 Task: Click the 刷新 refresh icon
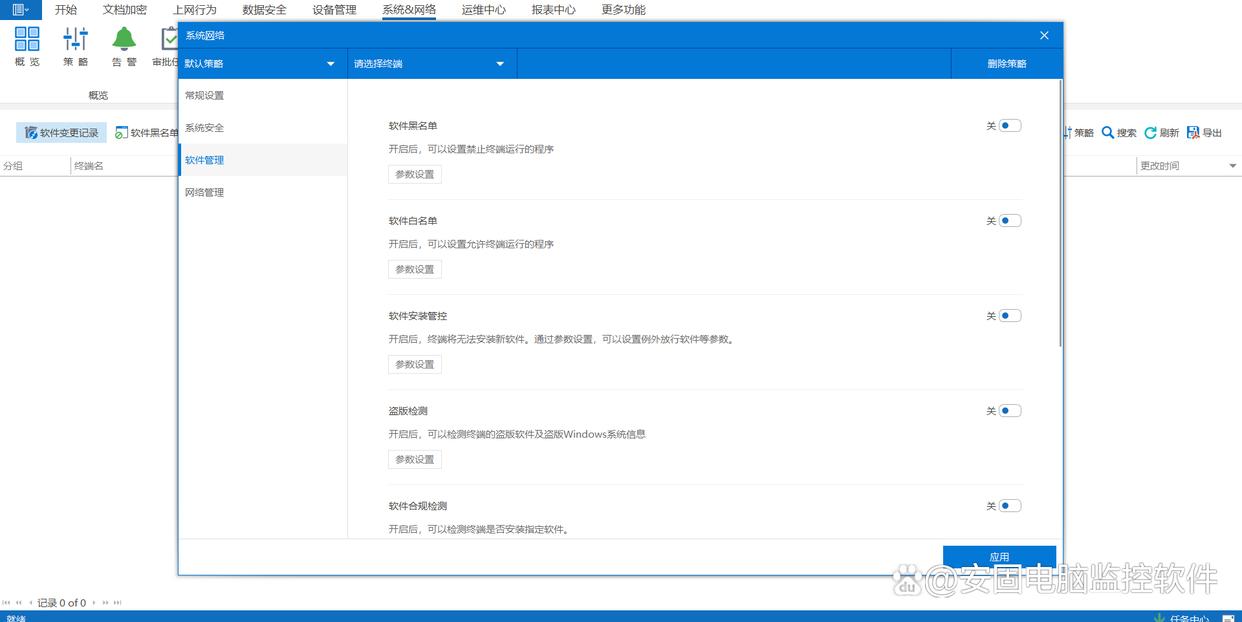point(1151,133)
